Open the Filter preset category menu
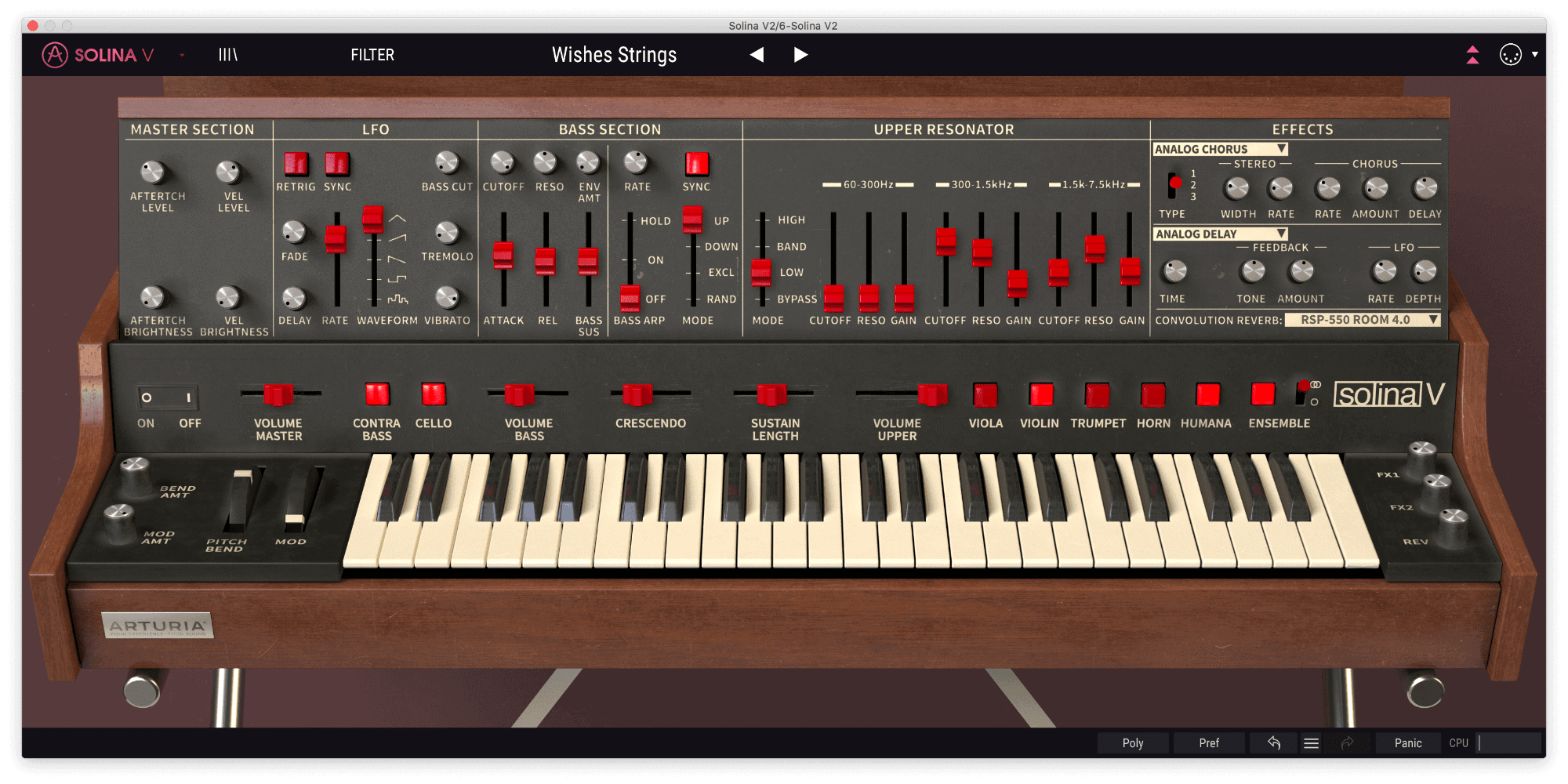The width and height of the screenshot is (1568, 784). tap(372, 55)
